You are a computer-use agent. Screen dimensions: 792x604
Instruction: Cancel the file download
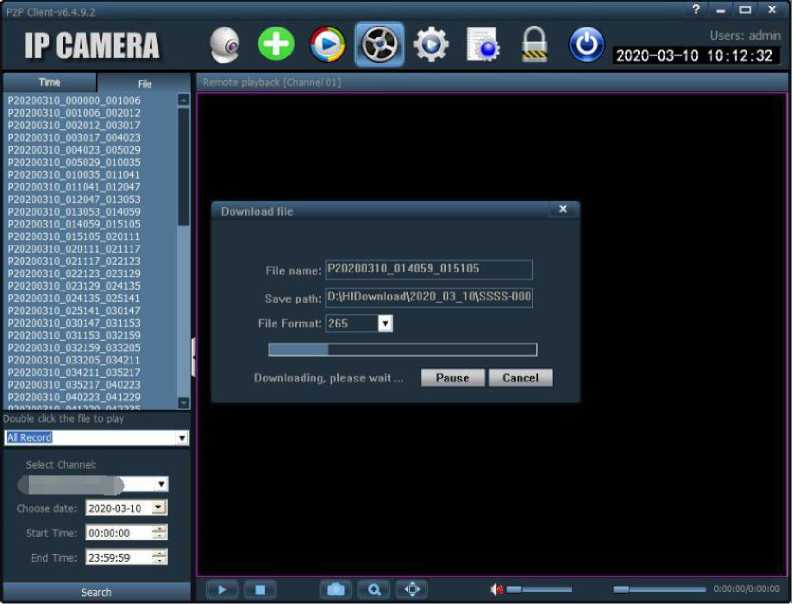(x=520, y=378)
